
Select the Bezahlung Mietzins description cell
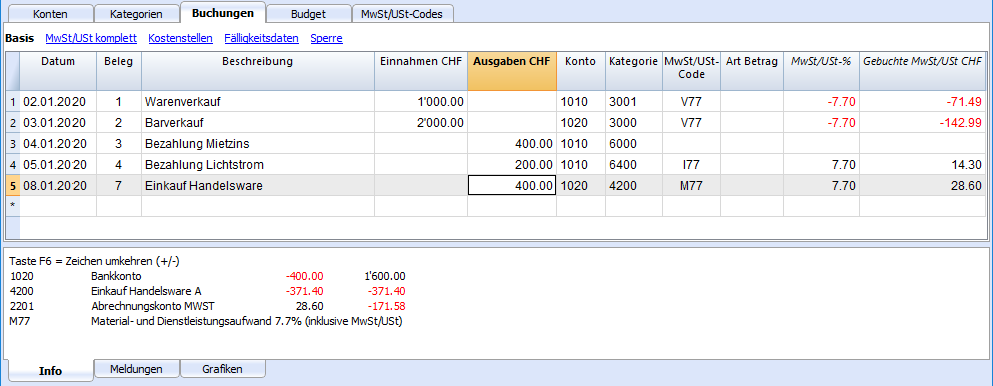point(258,143)
